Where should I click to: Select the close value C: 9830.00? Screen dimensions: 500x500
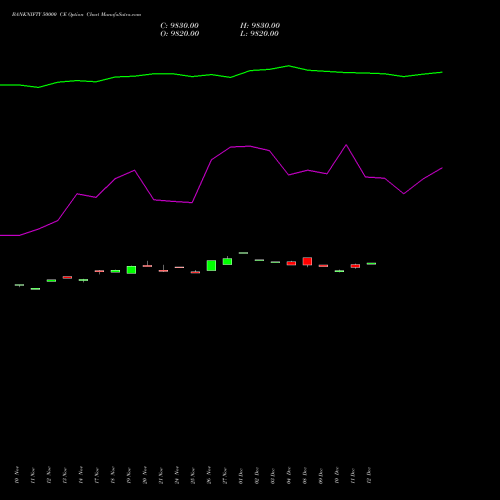click(x=180, y=26)
